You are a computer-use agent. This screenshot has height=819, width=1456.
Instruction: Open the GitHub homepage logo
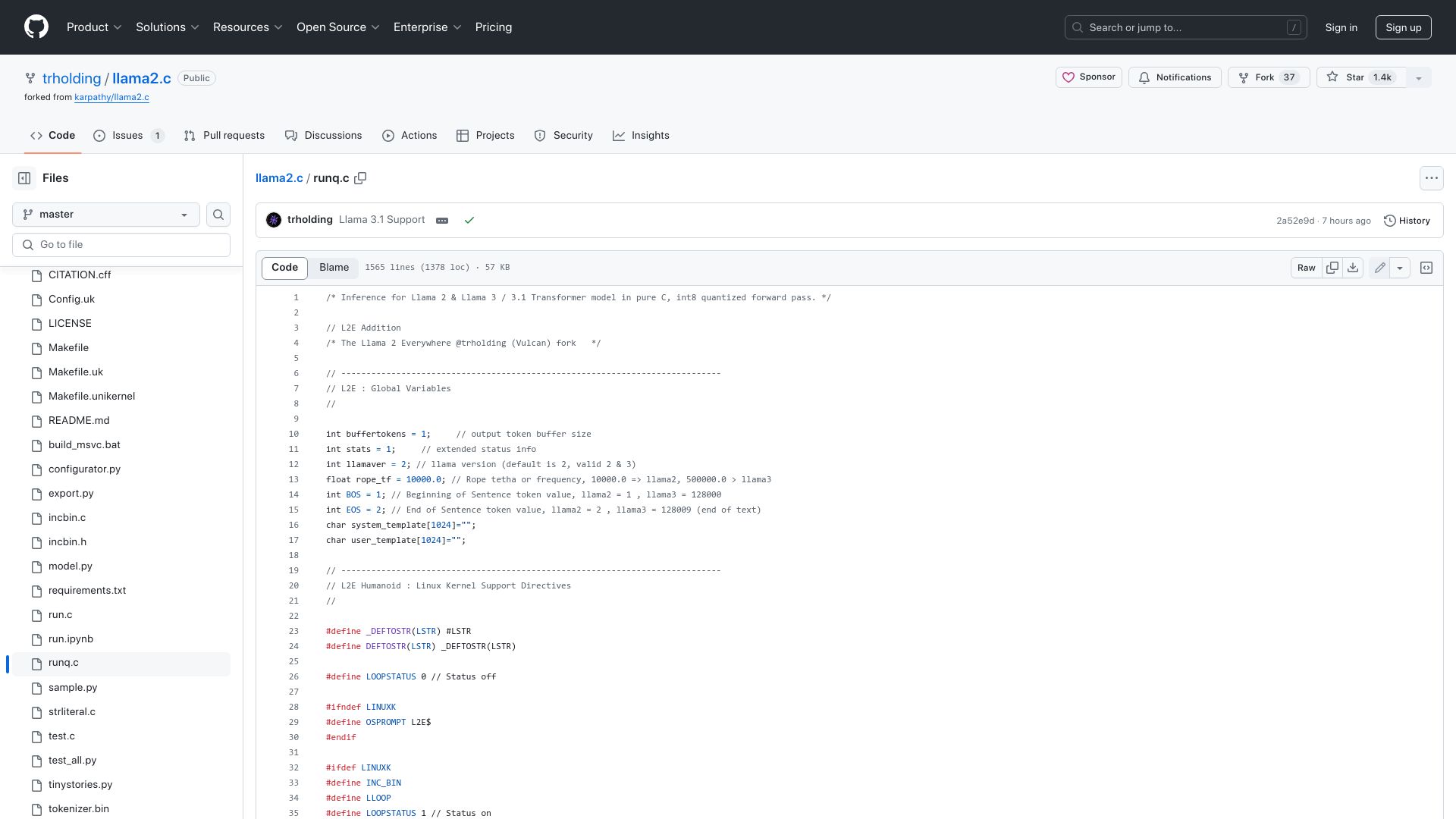pos(36,27)
